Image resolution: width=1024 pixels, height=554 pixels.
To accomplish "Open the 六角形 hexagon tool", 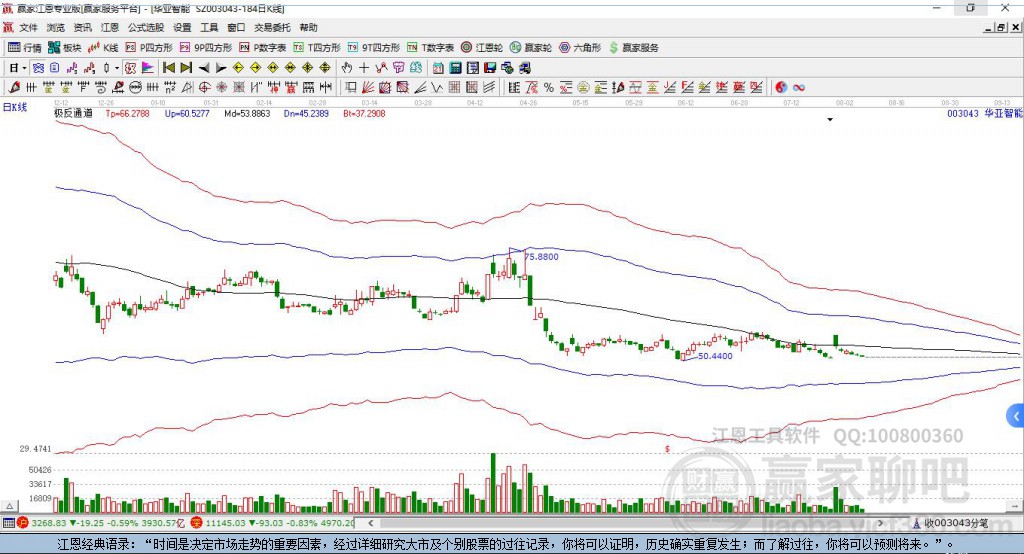I will [x=580, y=48].
